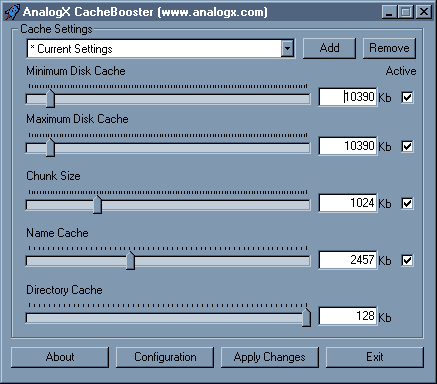Screen dimensions: 437x384
Task: Focus the Name Cache 2457 value field
Action: click(x=348, y=260)
